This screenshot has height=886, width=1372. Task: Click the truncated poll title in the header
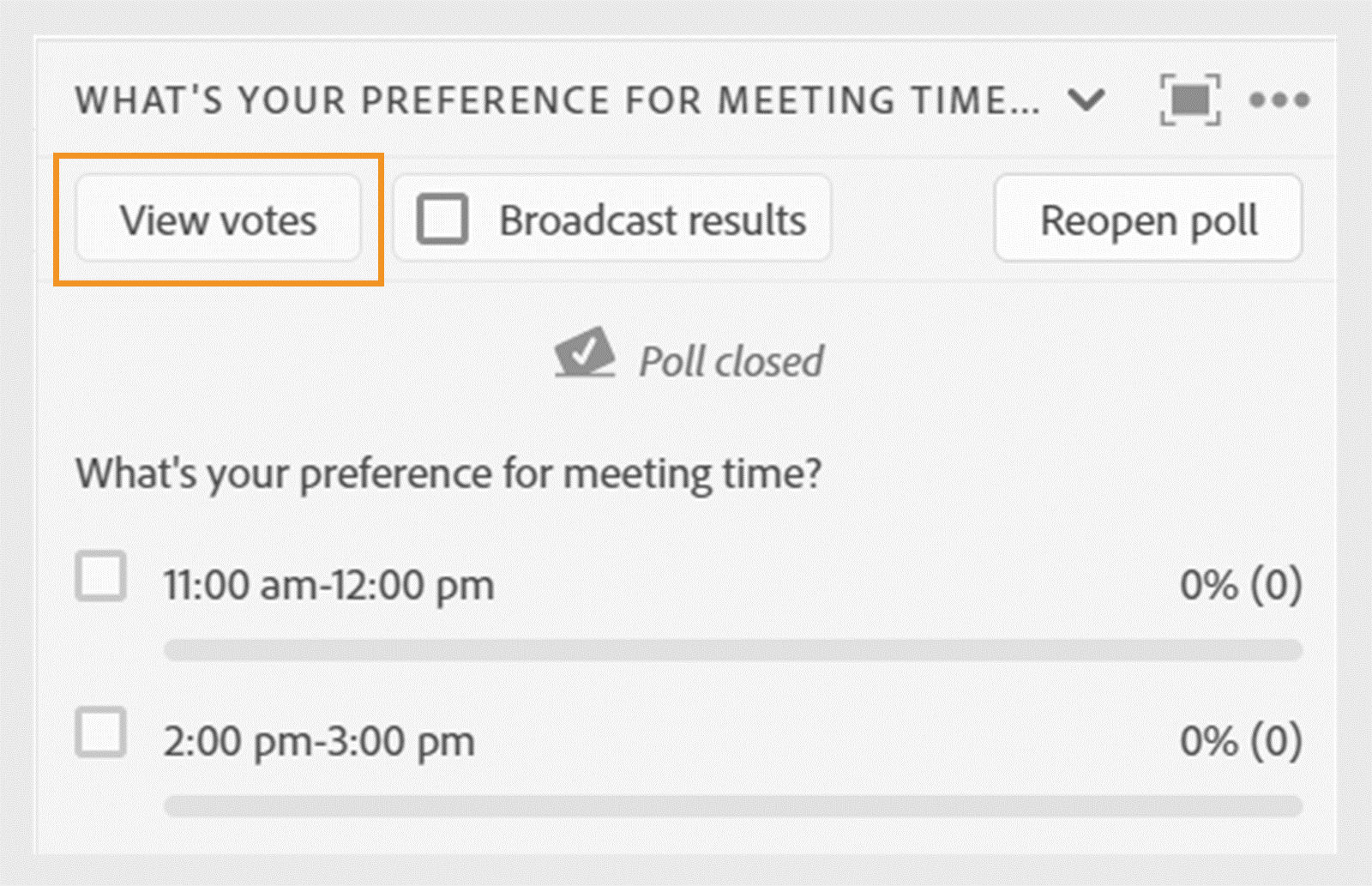click(x=557, y=100)
